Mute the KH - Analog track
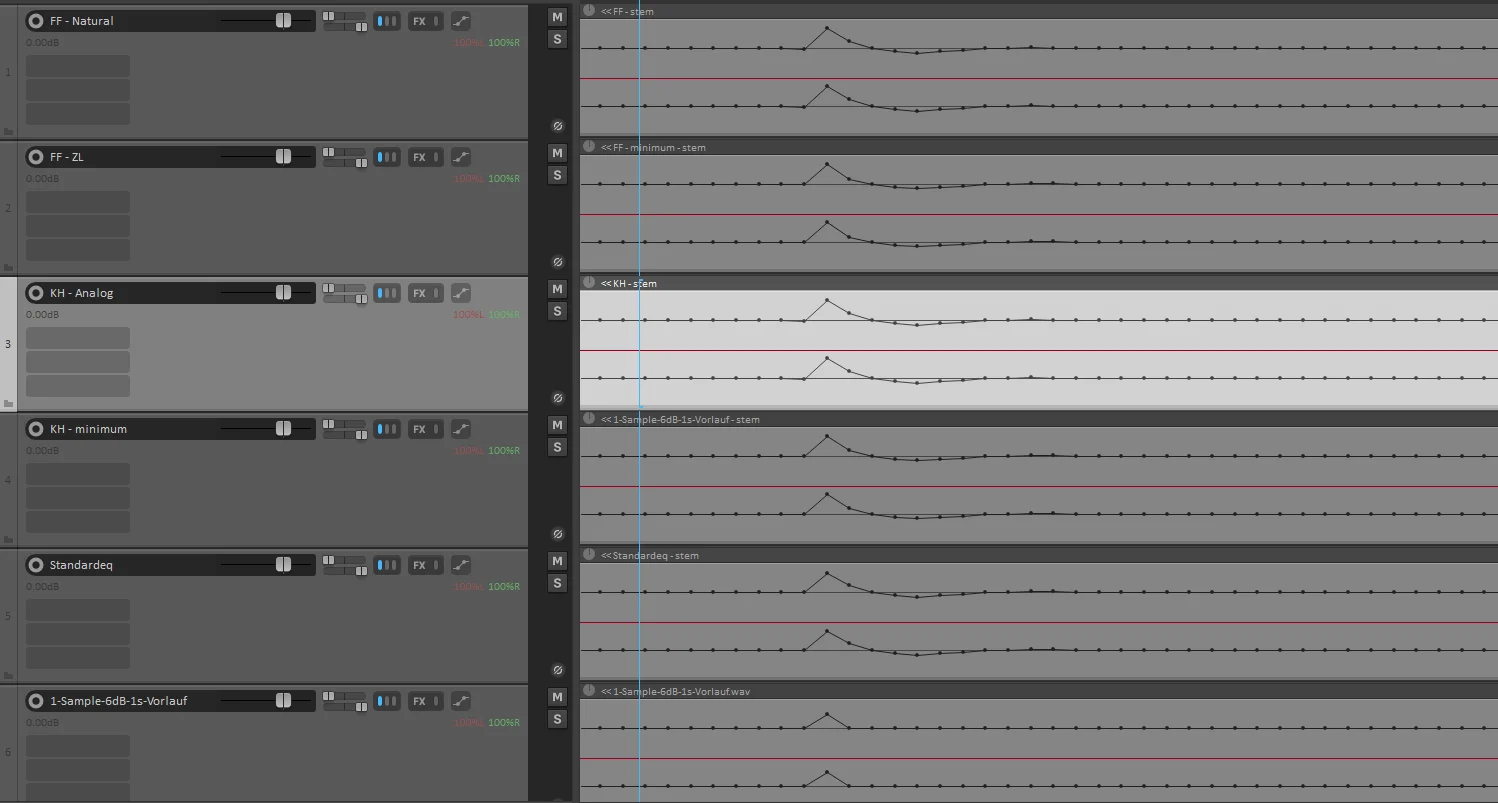The image size is (1498, 803). coord(558,289)
